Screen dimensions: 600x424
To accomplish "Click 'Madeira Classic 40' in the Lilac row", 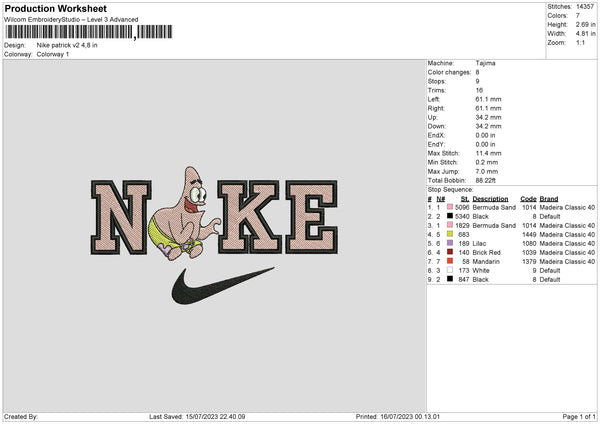I will (x=567, y=243).
